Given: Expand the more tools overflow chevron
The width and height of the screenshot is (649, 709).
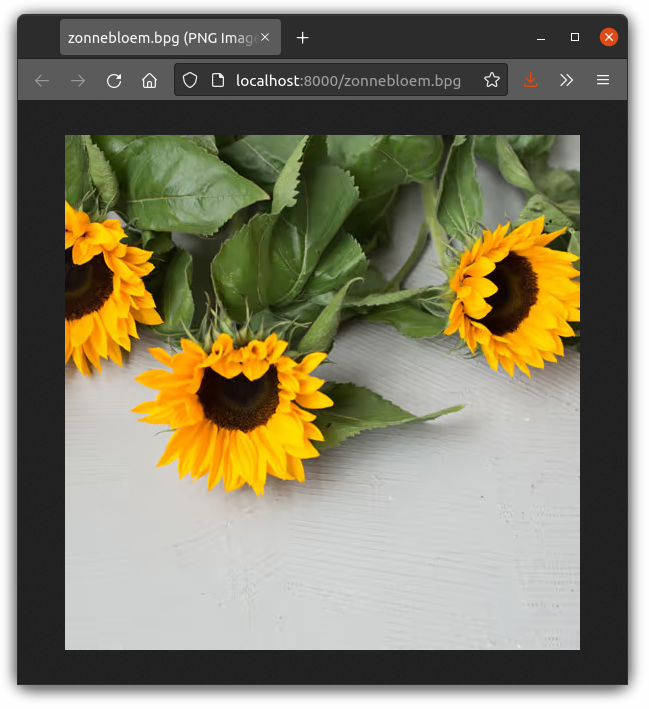Looking at the screenshot, I should coord(567,80).
